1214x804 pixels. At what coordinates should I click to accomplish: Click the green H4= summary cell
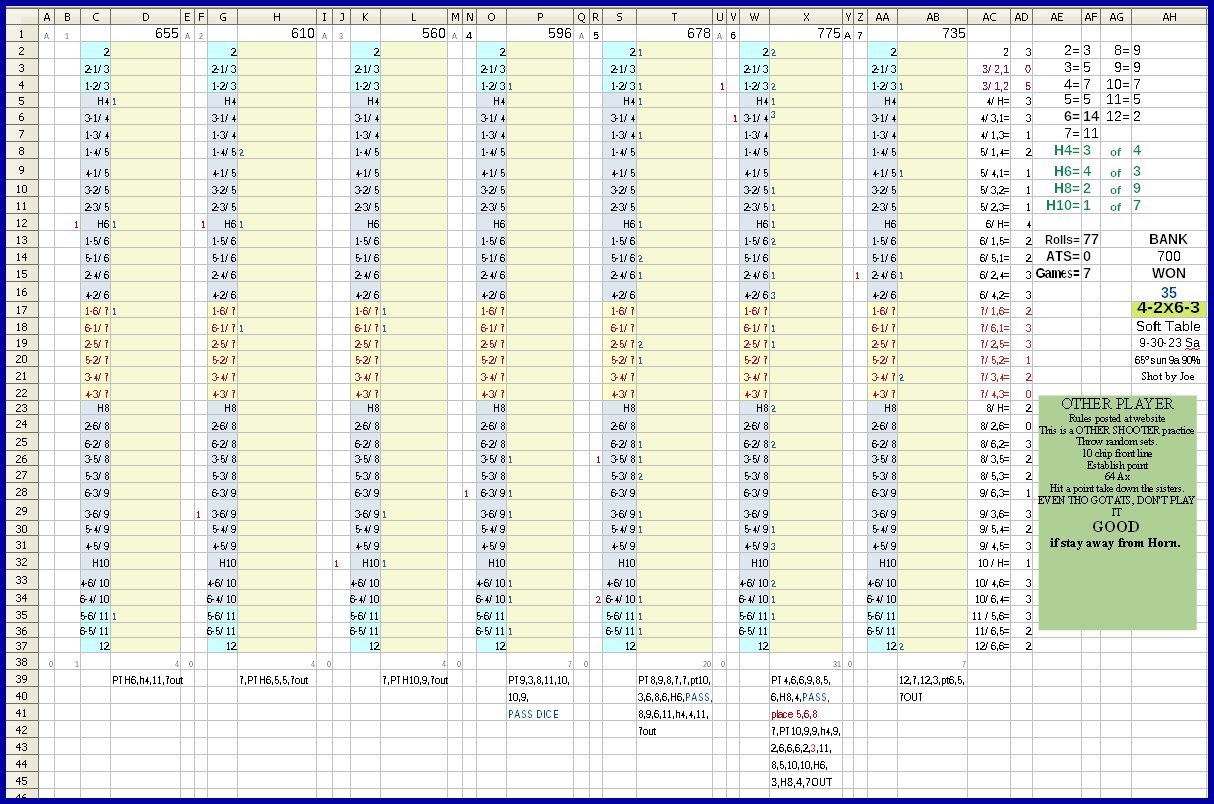(1057, 150)
